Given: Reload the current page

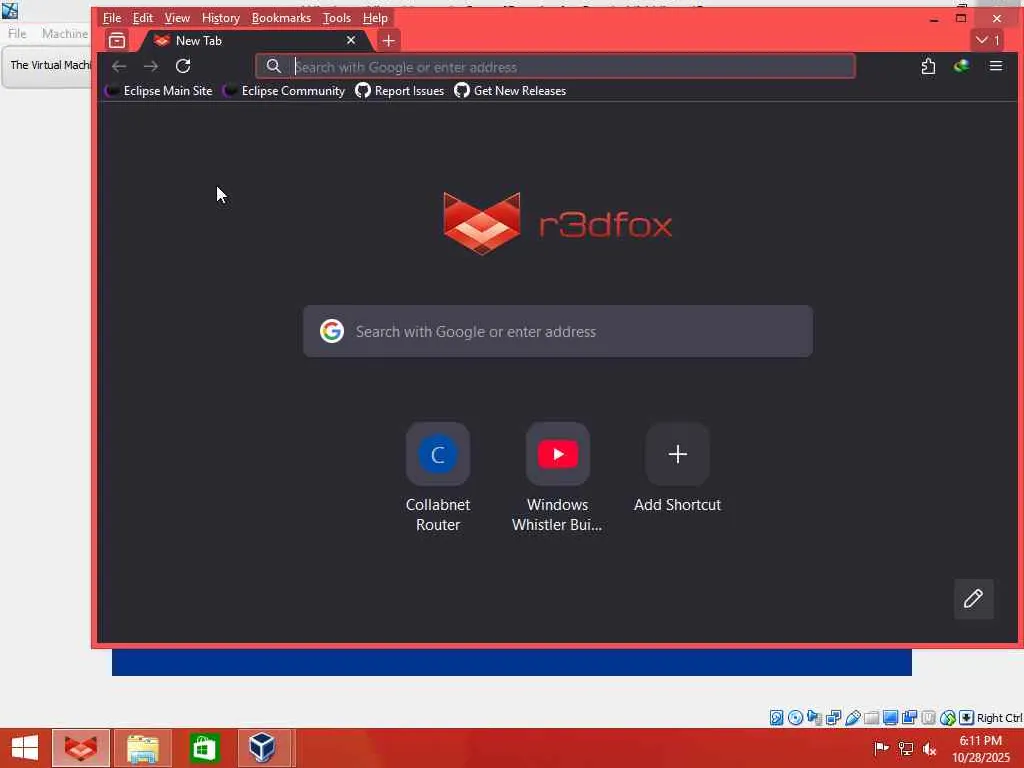Looking at the screenshot, I should [x=183, y=66].
